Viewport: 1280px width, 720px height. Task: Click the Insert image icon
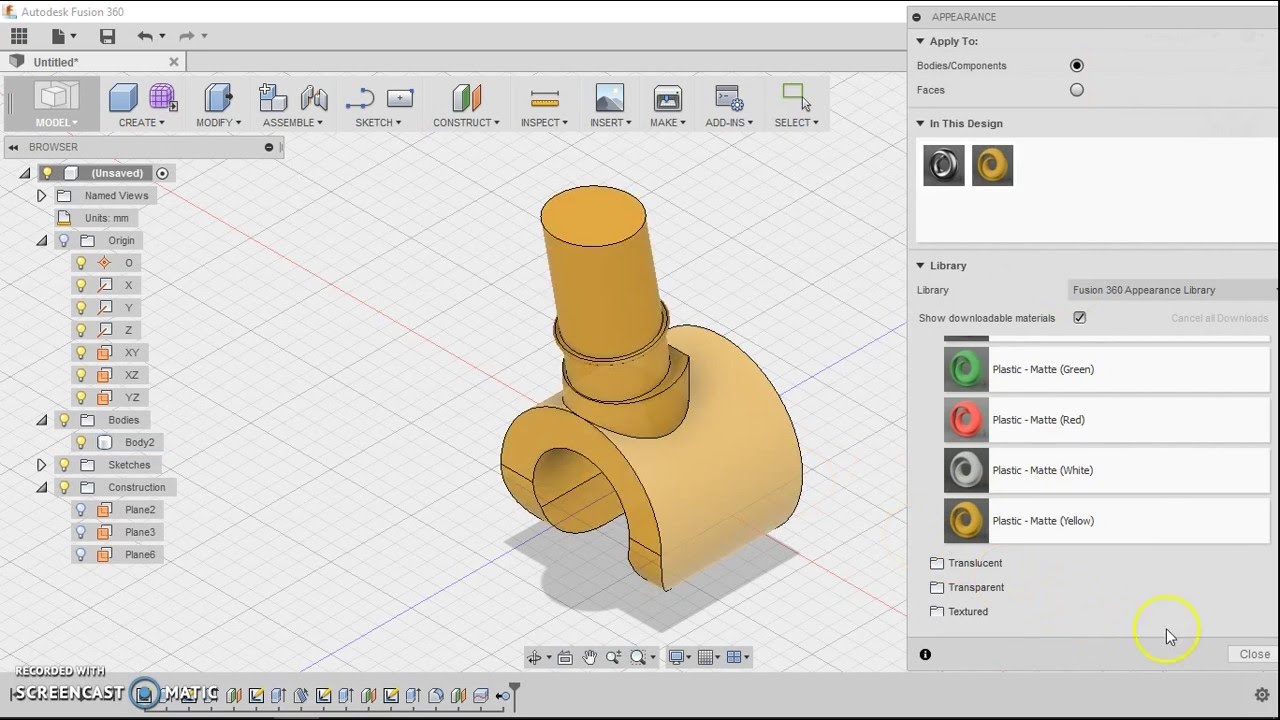[x=609, y=97]
